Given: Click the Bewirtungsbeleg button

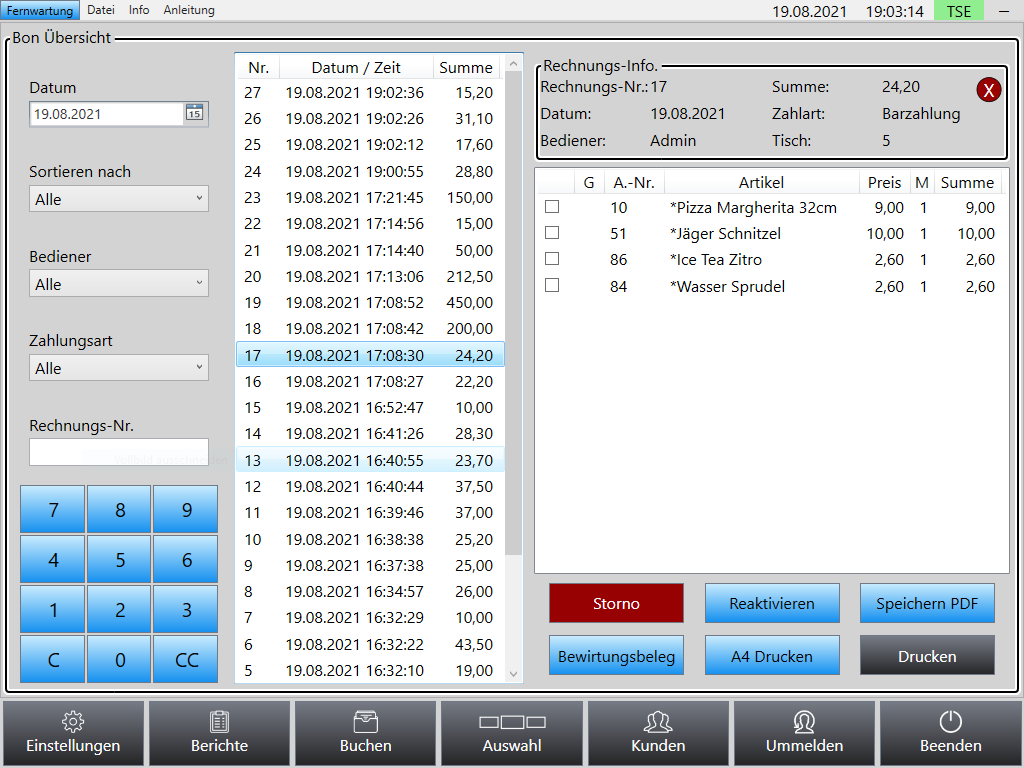Looking at the screenshot, I should coord(616,656).
